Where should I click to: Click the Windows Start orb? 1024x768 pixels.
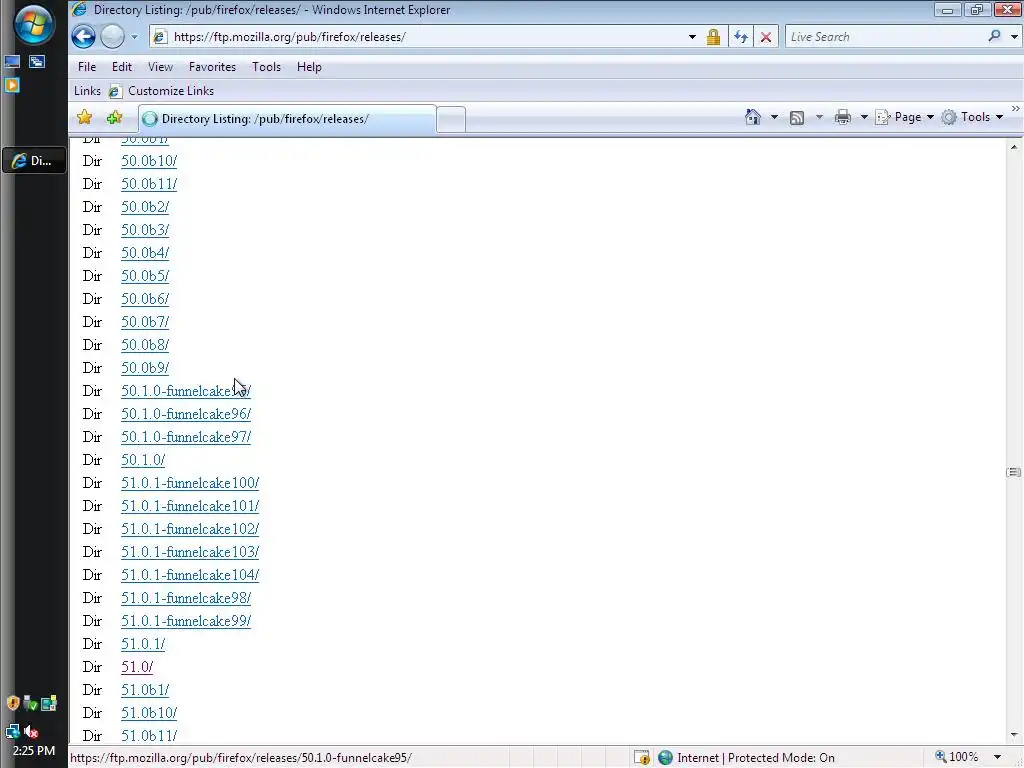coord(33,25)
